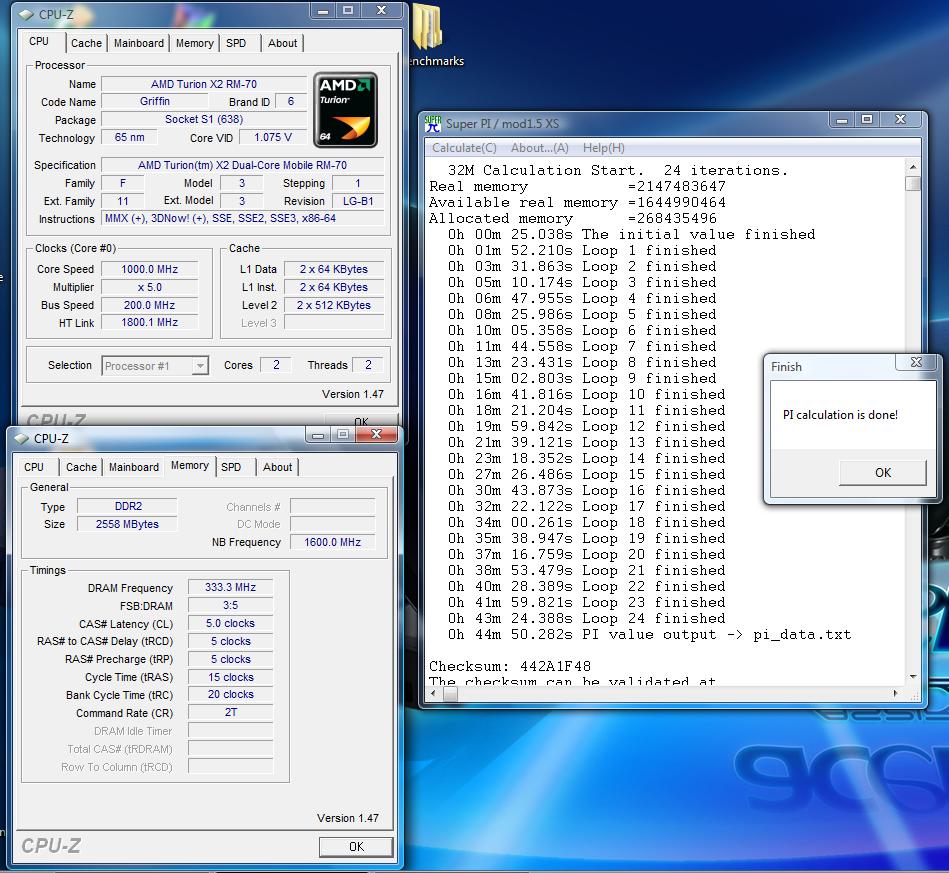Click the AMD Turion 64 logo
Image resolution: width=949 pixels, height=873 pixels.
click(346, 110)
